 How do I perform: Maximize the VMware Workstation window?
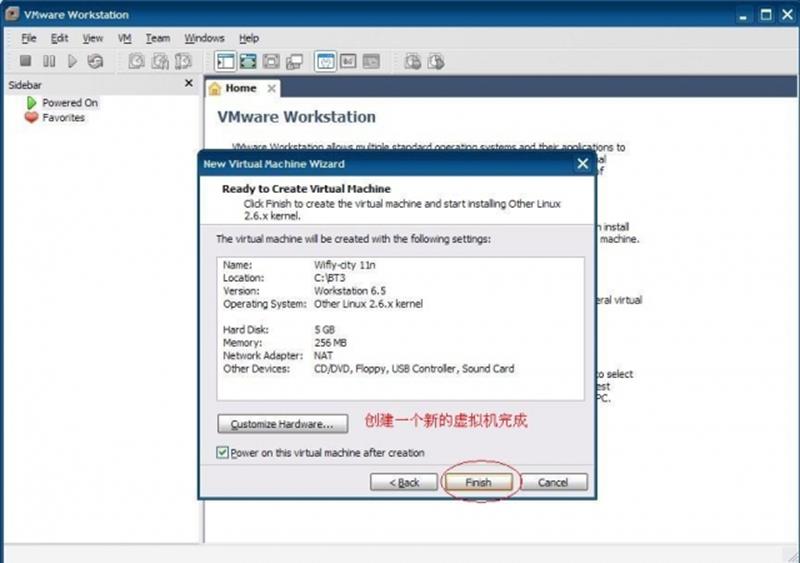click(x=766, y=15)
